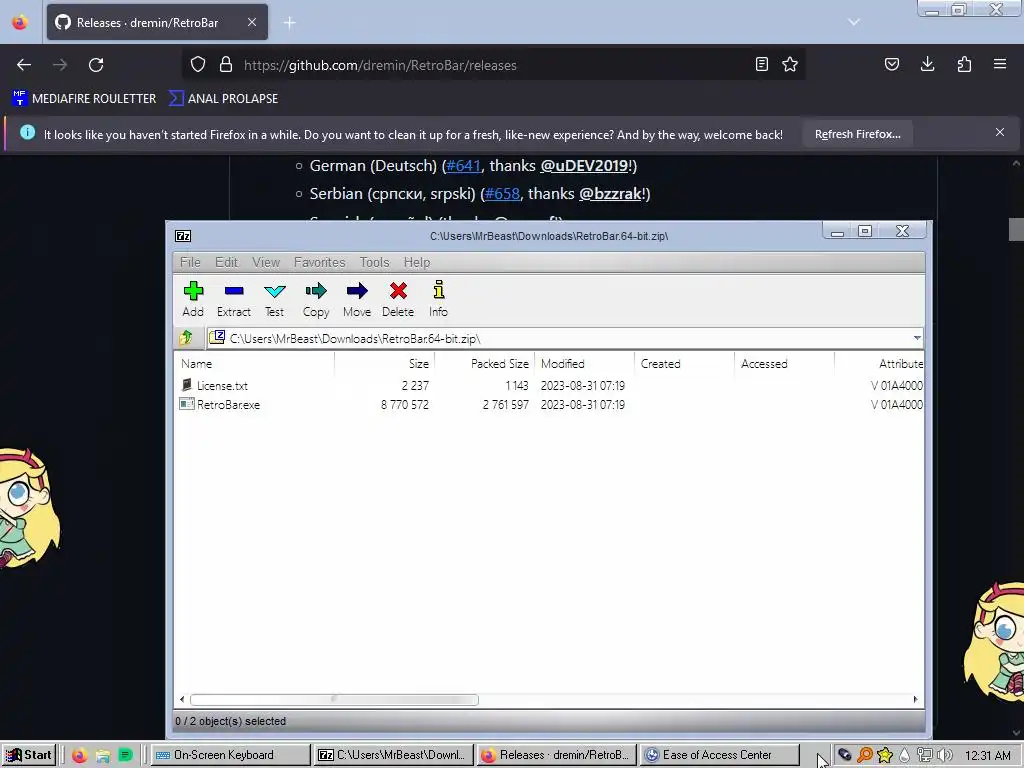The image size is (1024, 768).
Task: Open Firefox downloads panel
Action: (x=927, y=64)
